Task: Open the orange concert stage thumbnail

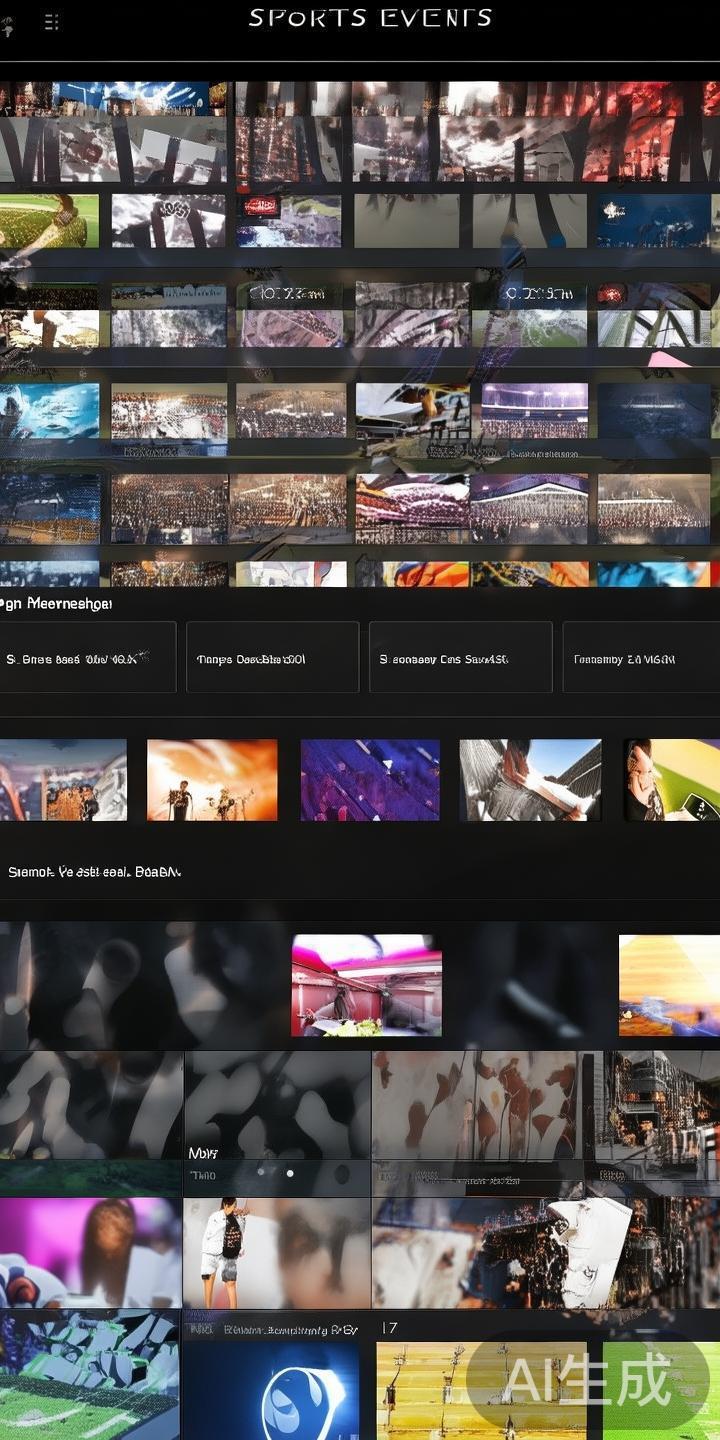Action: (x=212, y=780)
